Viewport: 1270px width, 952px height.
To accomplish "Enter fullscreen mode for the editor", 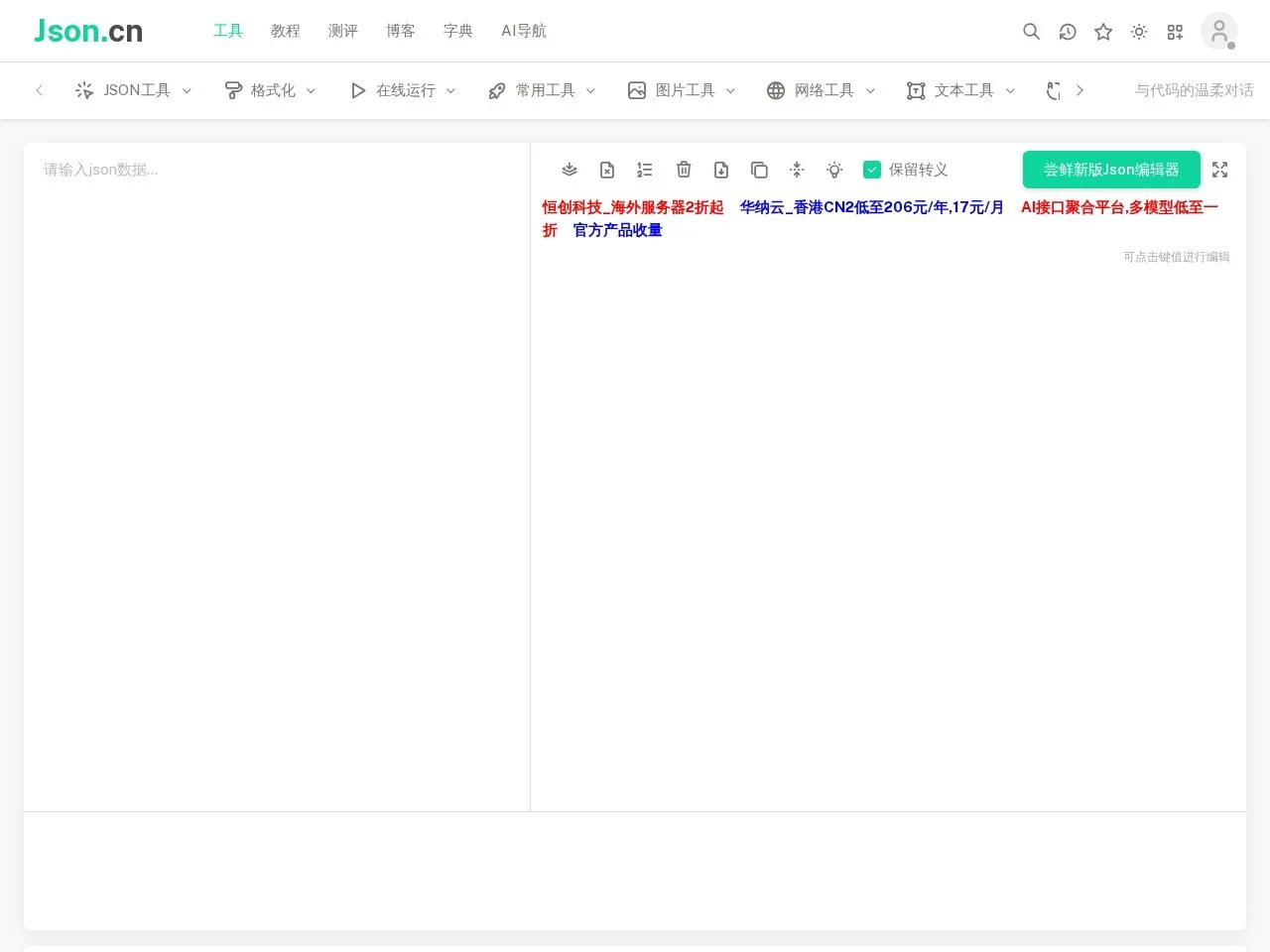I will pyautogui.click(x=1219, y=170).
